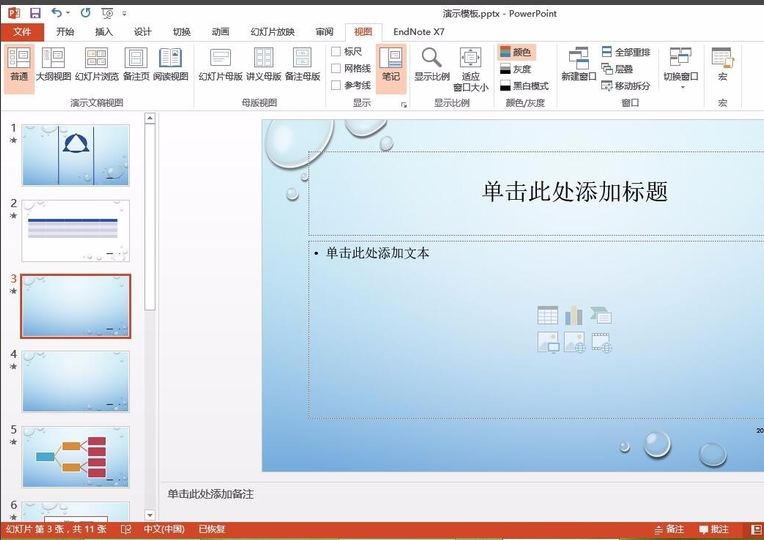Click notes area 单击此处添加备注
The height and width of the screenshot is (540, 764).
[210, 494]
